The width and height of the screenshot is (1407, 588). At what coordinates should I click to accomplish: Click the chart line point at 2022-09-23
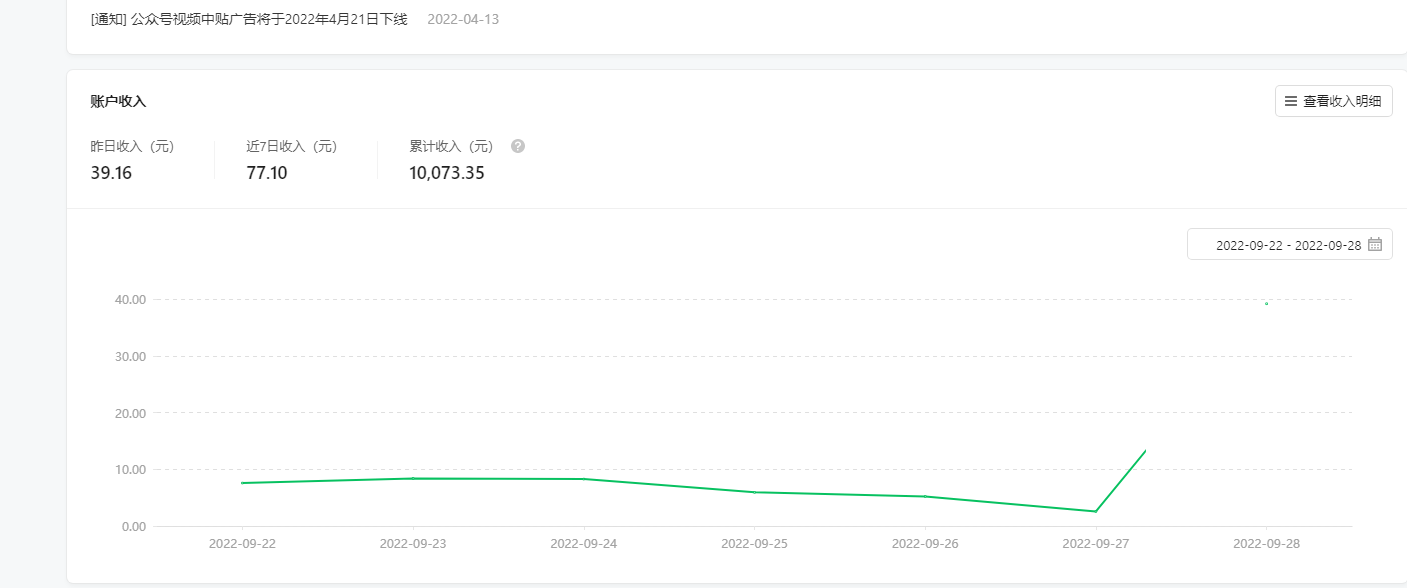coord(413,478)
